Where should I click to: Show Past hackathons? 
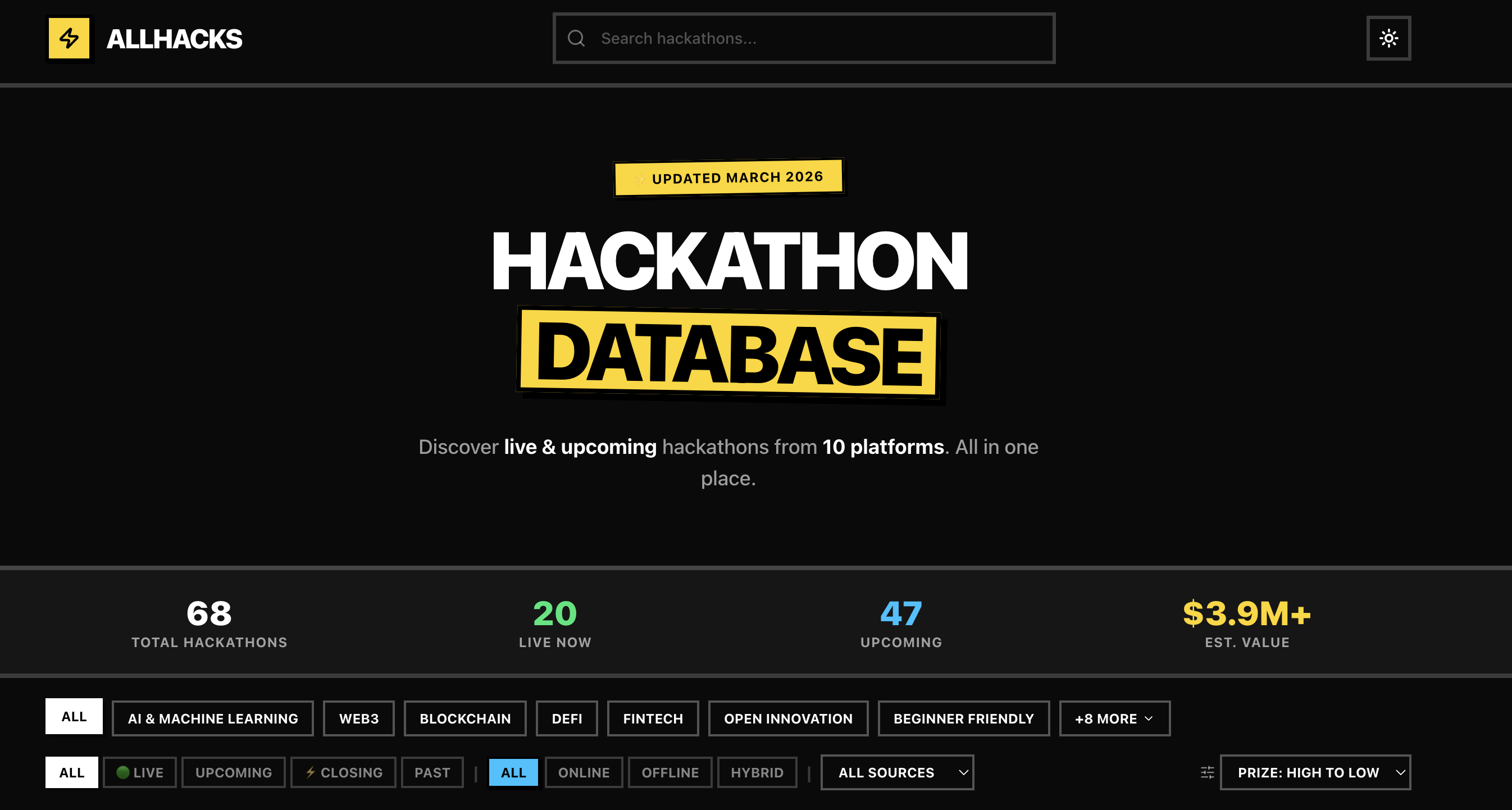(432, 772)
